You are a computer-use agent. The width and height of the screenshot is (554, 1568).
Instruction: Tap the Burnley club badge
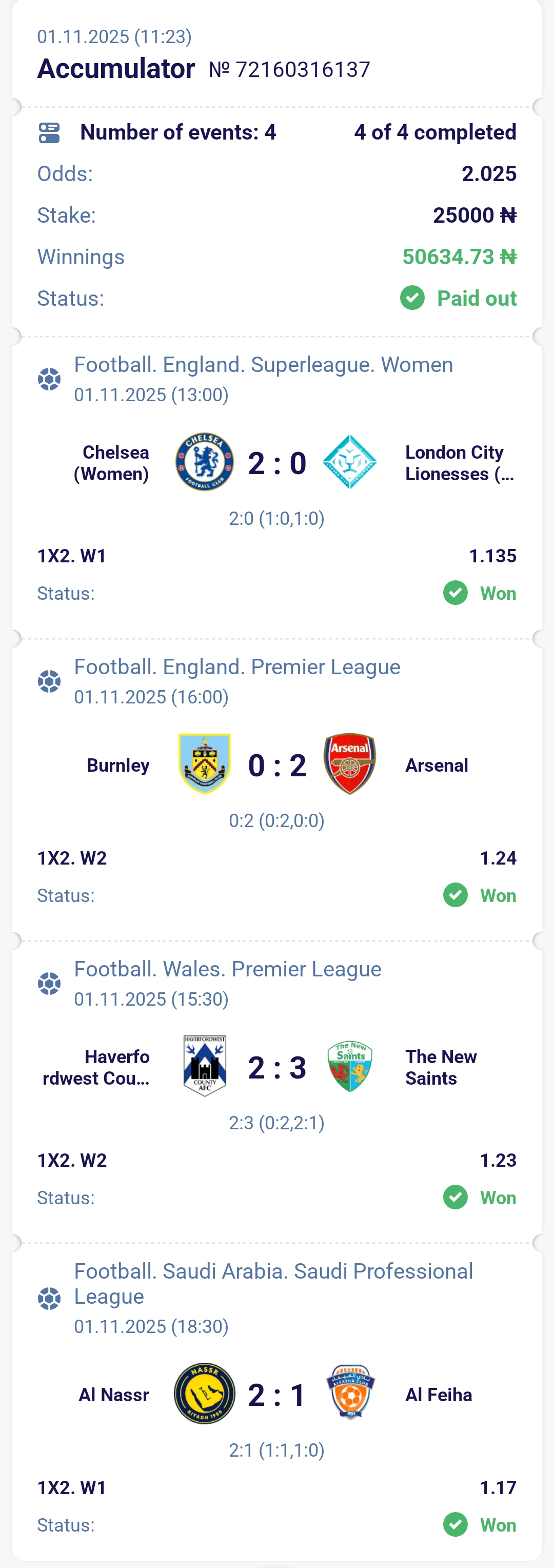coord(205,764)
